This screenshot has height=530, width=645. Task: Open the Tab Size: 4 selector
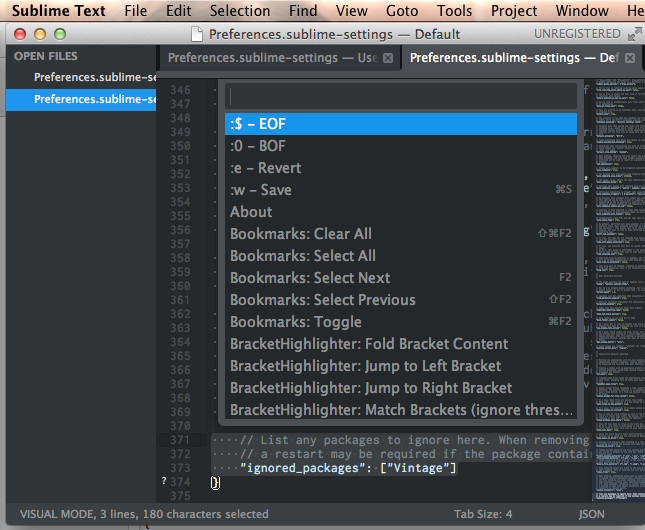483,514
